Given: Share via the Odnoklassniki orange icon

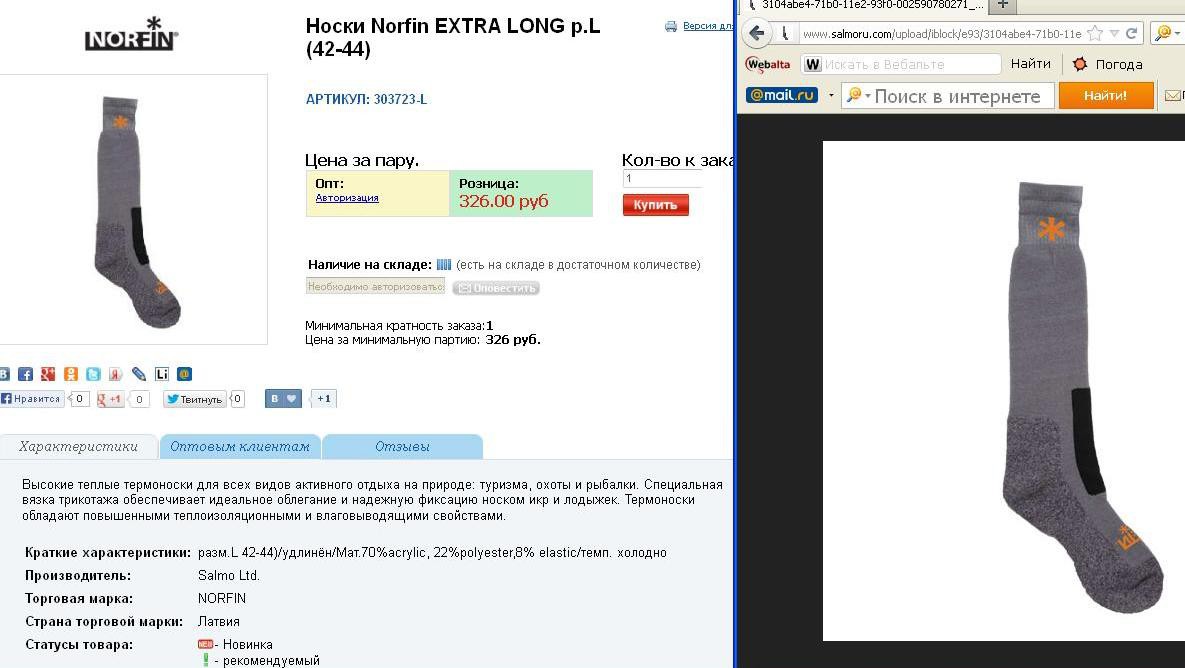Looking at the screenshot, I should 70,374.
